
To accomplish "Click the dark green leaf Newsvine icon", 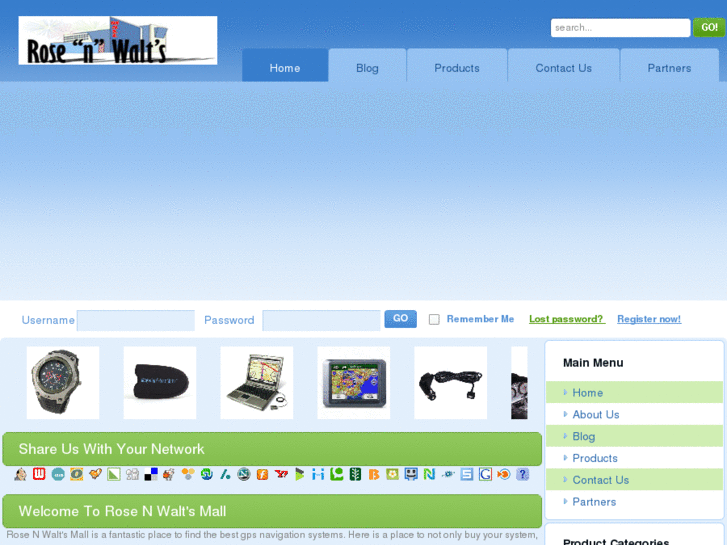I will (355, 474).
